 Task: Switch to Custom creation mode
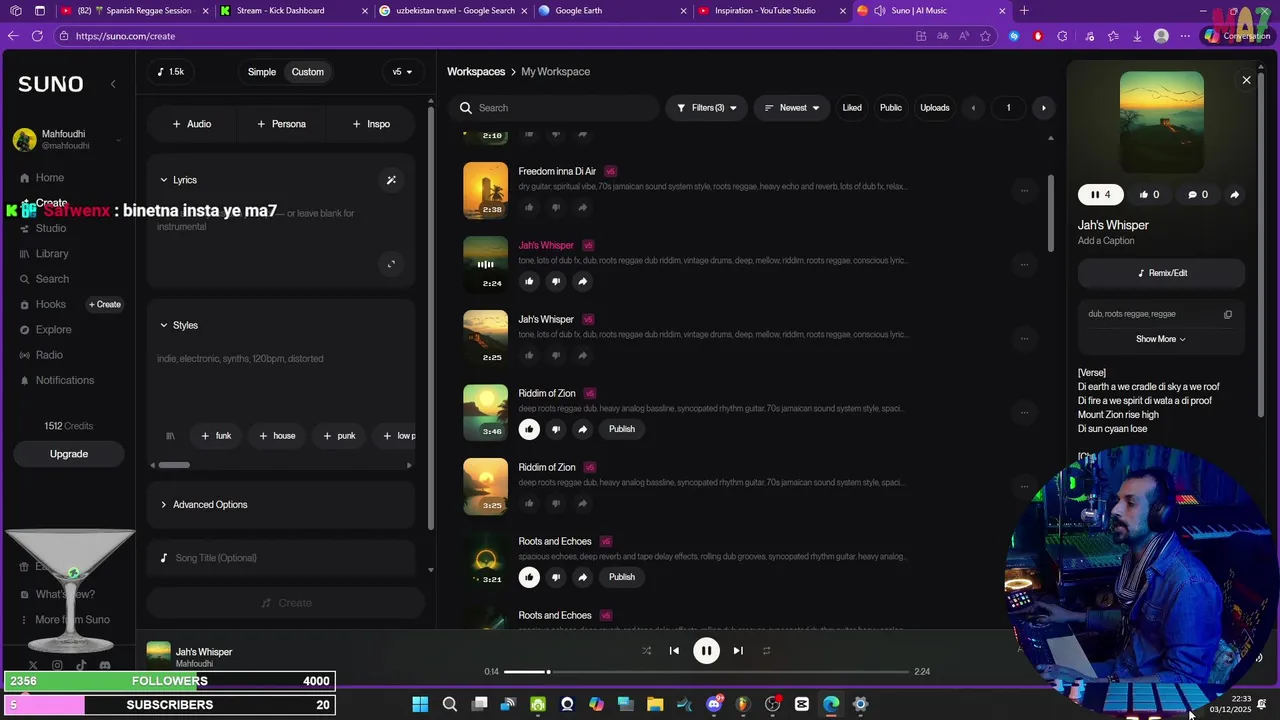click(x=308, y=72)
